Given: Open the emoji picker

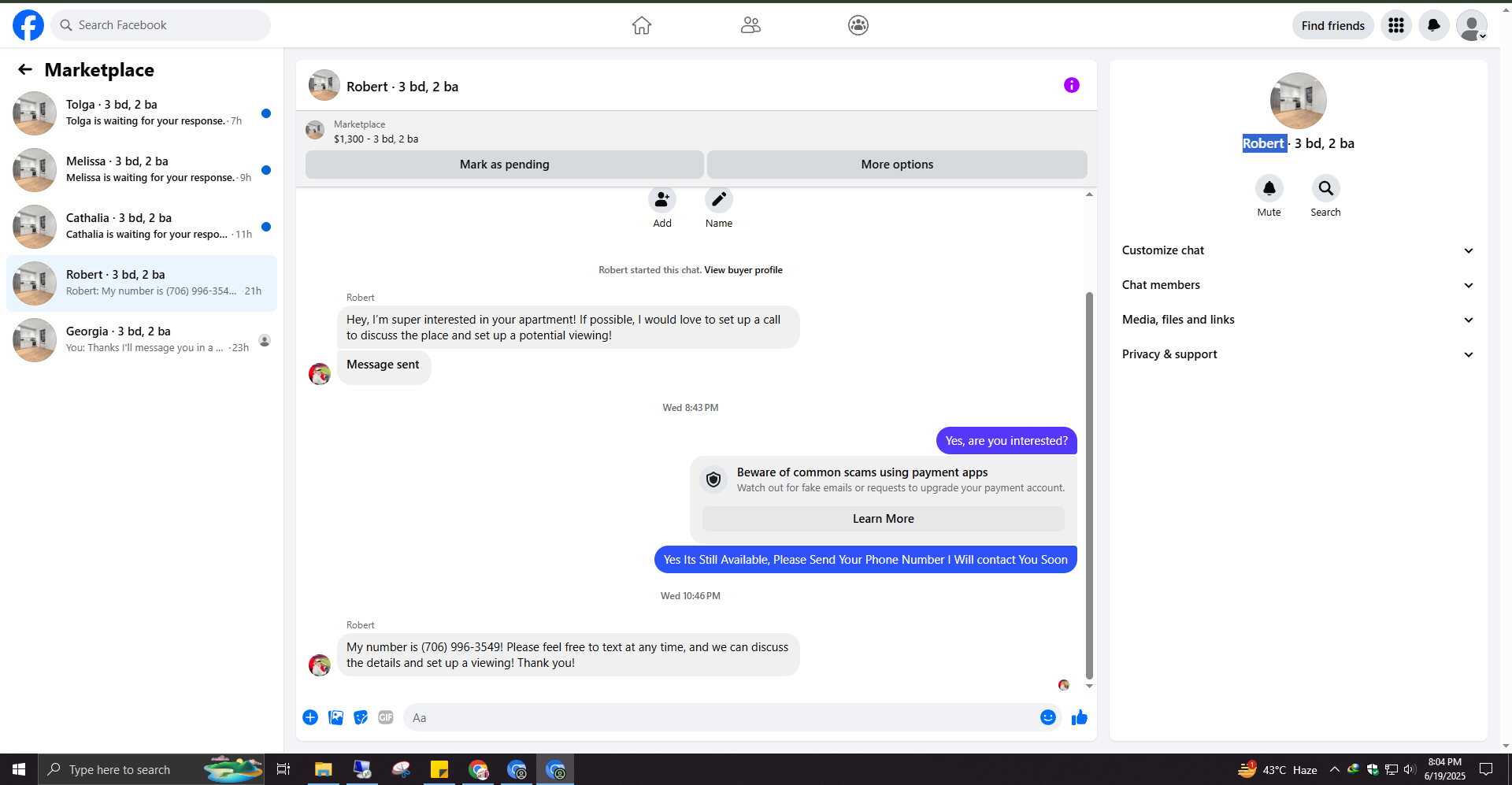Looking at the screenshot, I should [x=1048, y=717].
